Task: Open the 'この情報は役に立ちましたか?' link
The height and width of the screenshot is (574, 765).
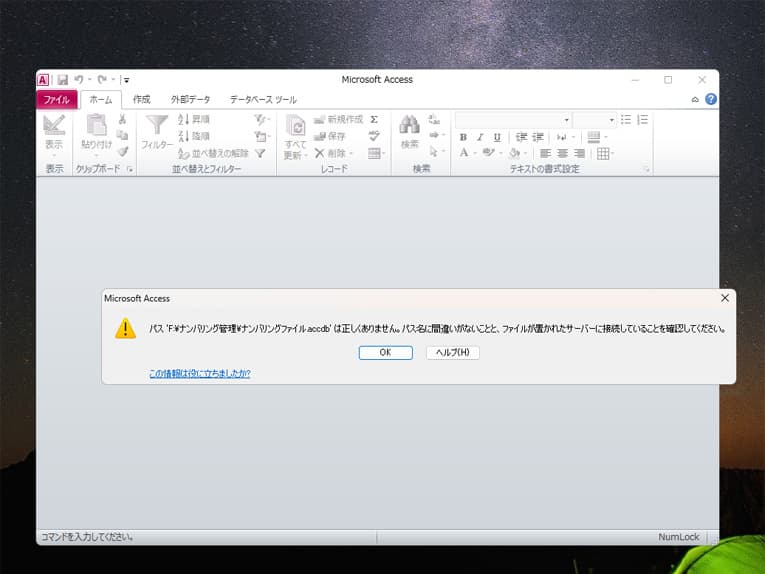Action: click(x=199, y=374)
